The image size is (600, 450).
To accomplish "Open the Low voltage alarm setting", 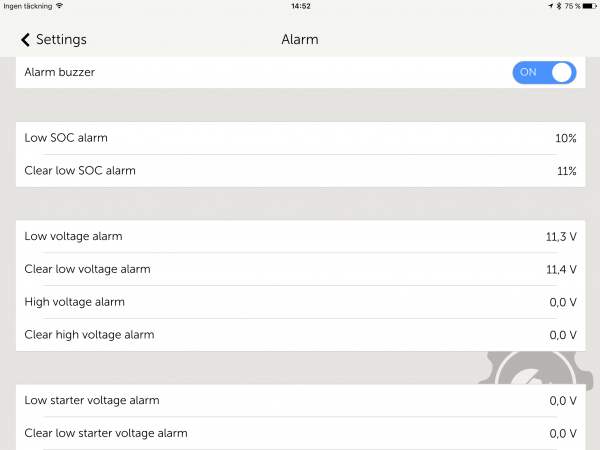I will click(300, 236).
